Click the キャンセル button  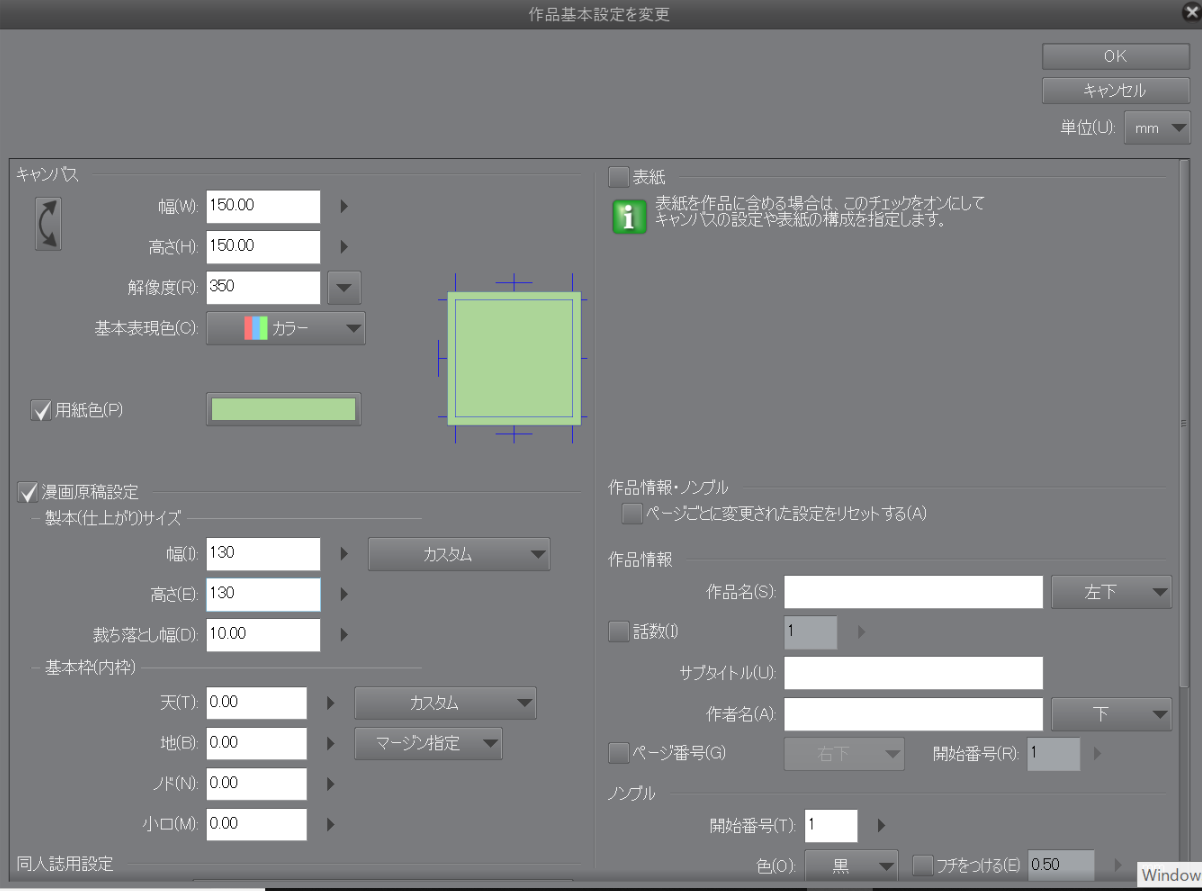coord(1115,90)
